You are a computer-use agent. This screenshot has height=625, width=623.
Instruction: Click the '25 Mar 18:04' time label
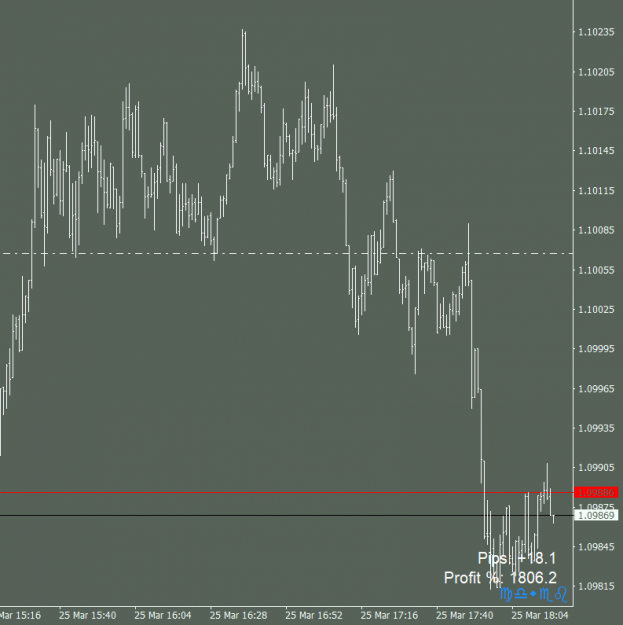point(540,615)
